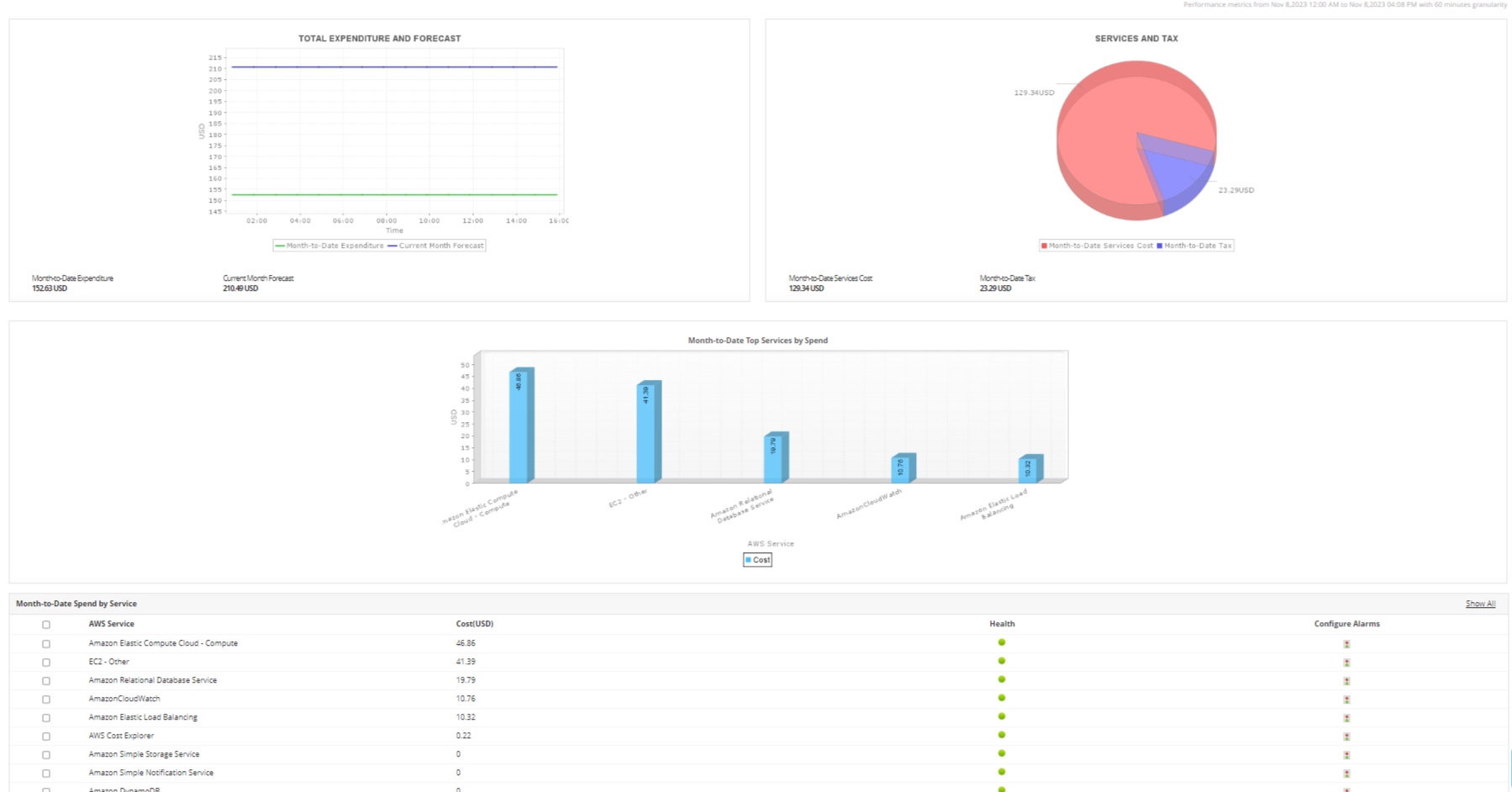Screen dimensions: 1512x792
Task: Open Configure Alarms for Amazon Elastic Compute Cloud - Compute
Action: click(1346, 643)
